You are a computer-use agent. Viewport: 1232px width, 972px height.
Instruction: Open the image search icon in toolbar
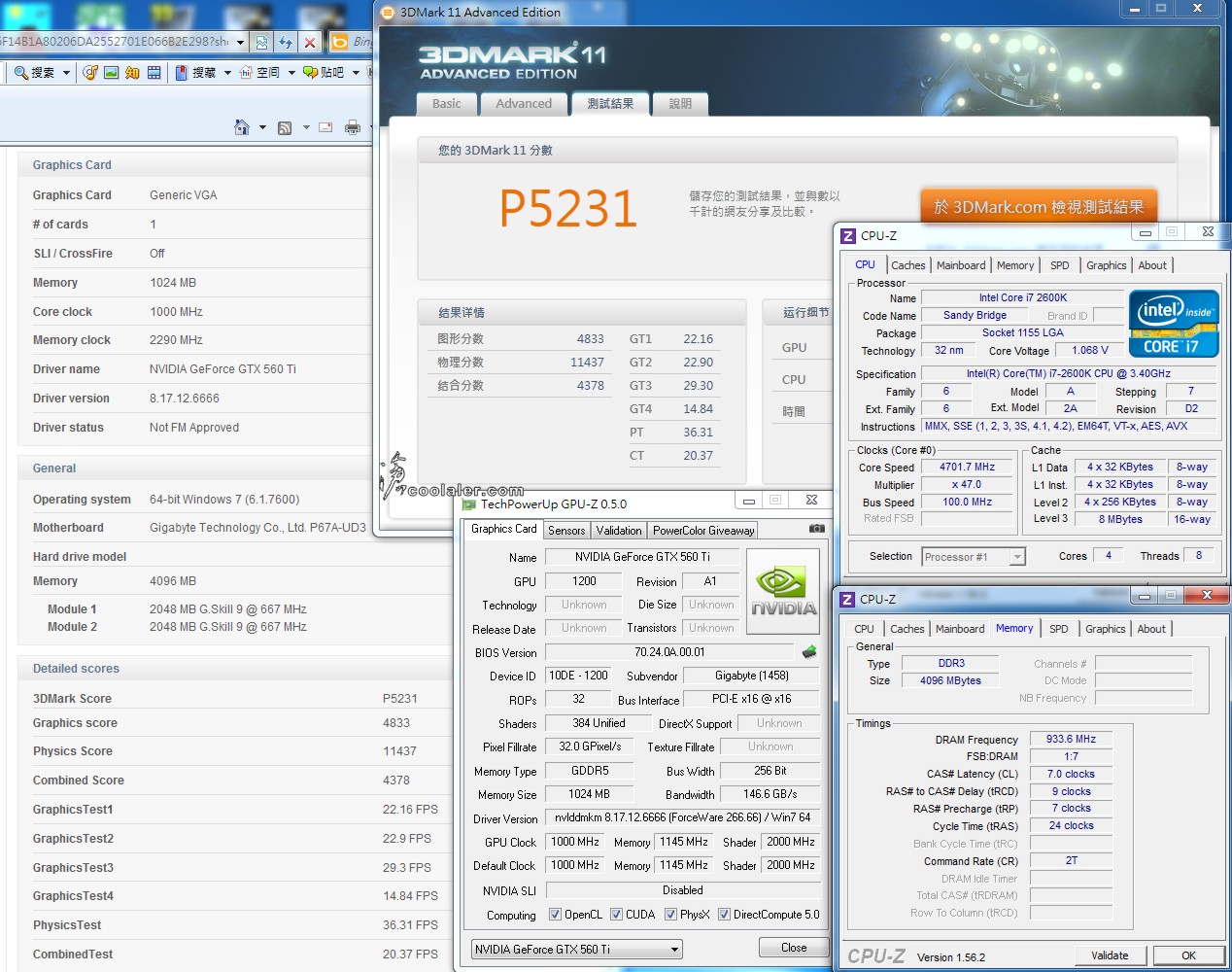(112, 72)
